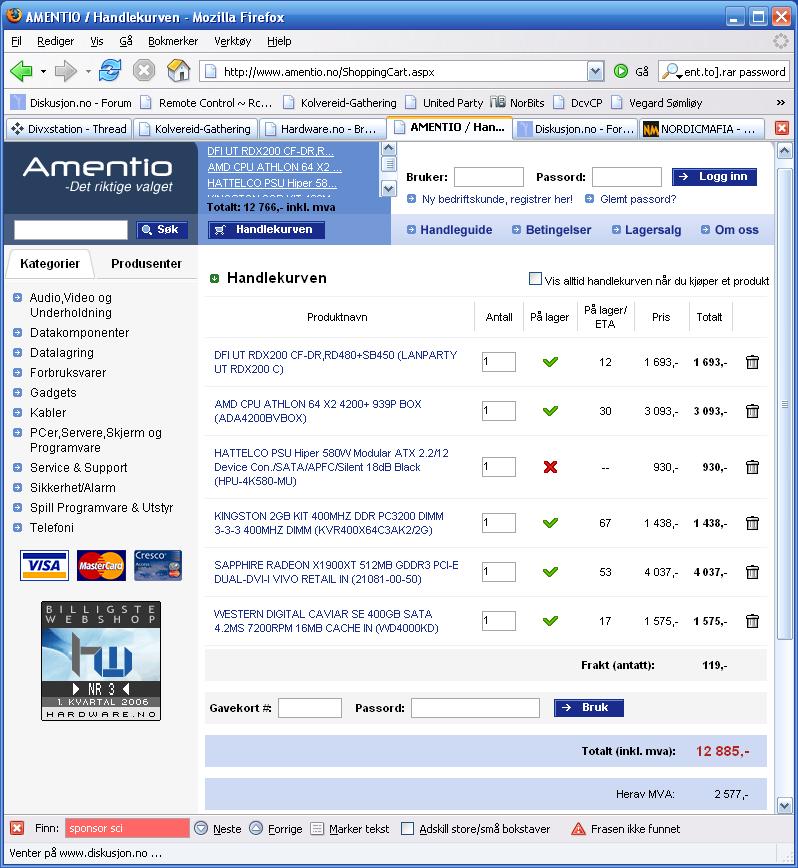Open the Handleguide link

[455, 230]
